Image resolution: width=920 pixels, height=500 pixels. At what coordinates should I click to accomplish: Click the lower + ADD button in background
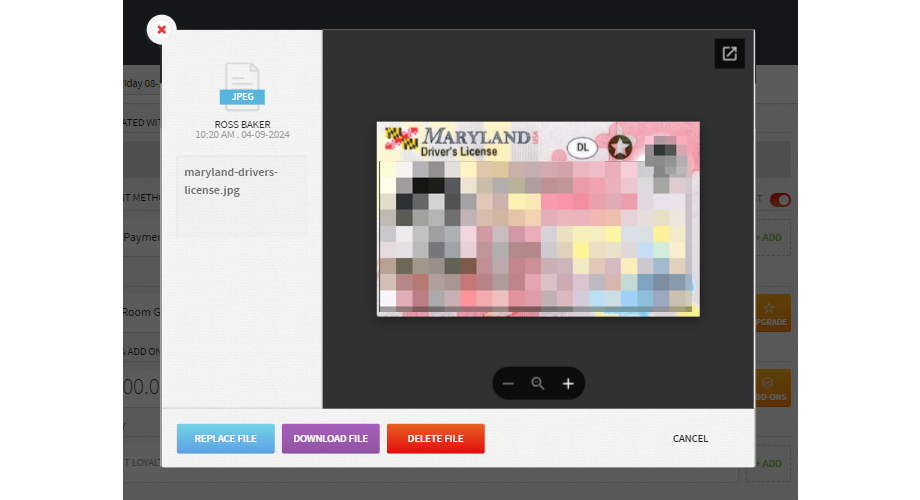[x=769, y=464]
